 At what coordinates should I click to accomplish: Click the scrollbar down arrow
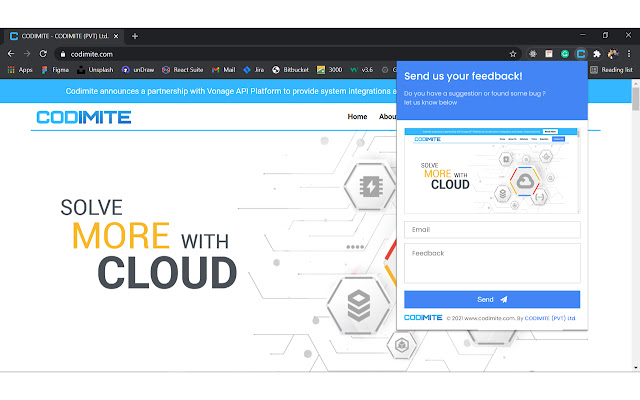636,368
